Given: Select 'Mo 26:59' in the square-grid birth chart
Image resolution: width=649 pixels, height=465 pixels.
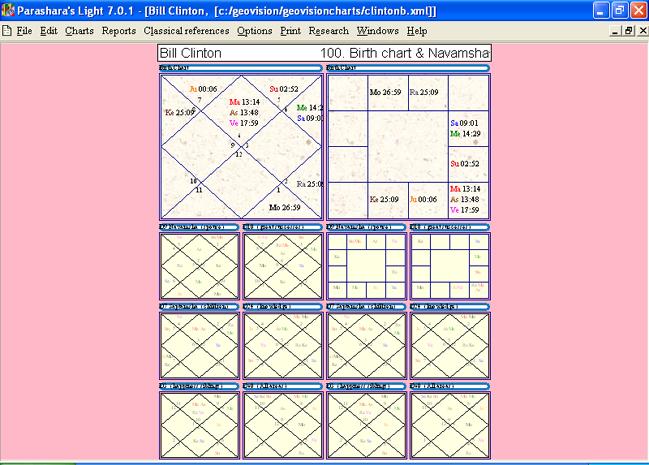Looking at the screenshot, I should 385,92.
